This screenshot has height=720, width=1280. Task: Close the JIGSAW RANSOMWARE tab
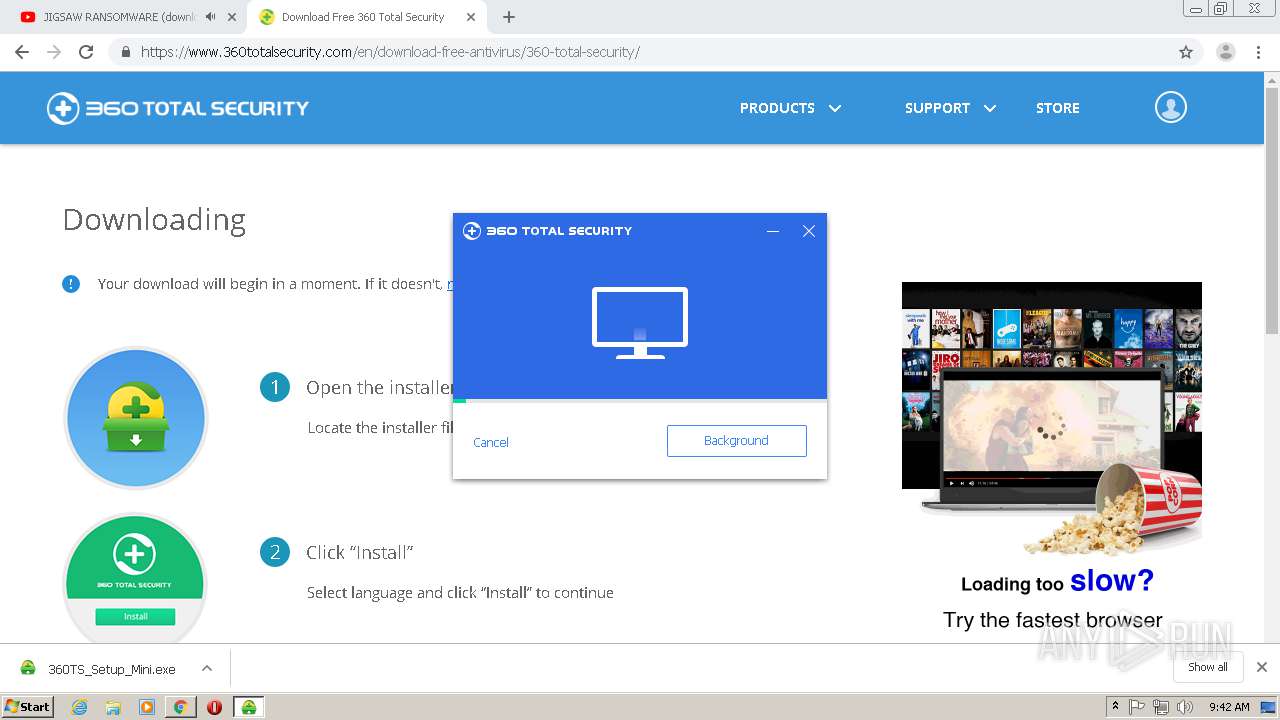coord(232,17)
